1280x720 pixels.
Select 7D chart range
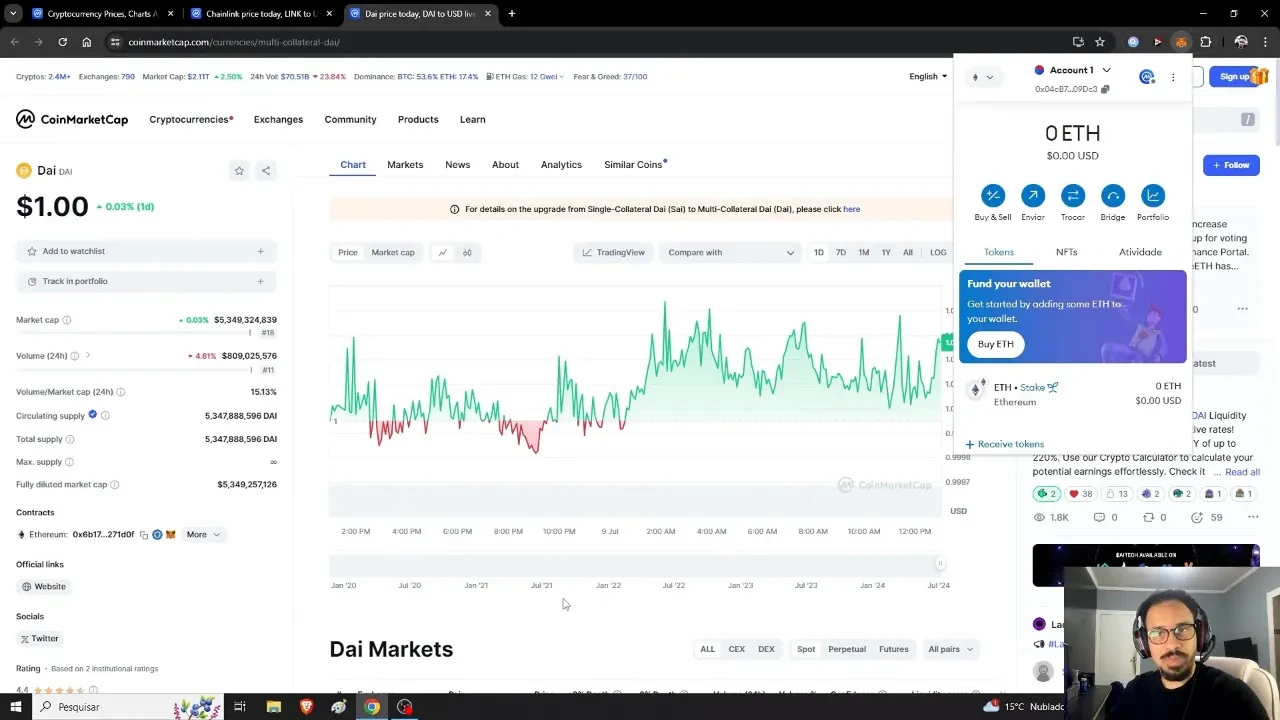(841, 252)
